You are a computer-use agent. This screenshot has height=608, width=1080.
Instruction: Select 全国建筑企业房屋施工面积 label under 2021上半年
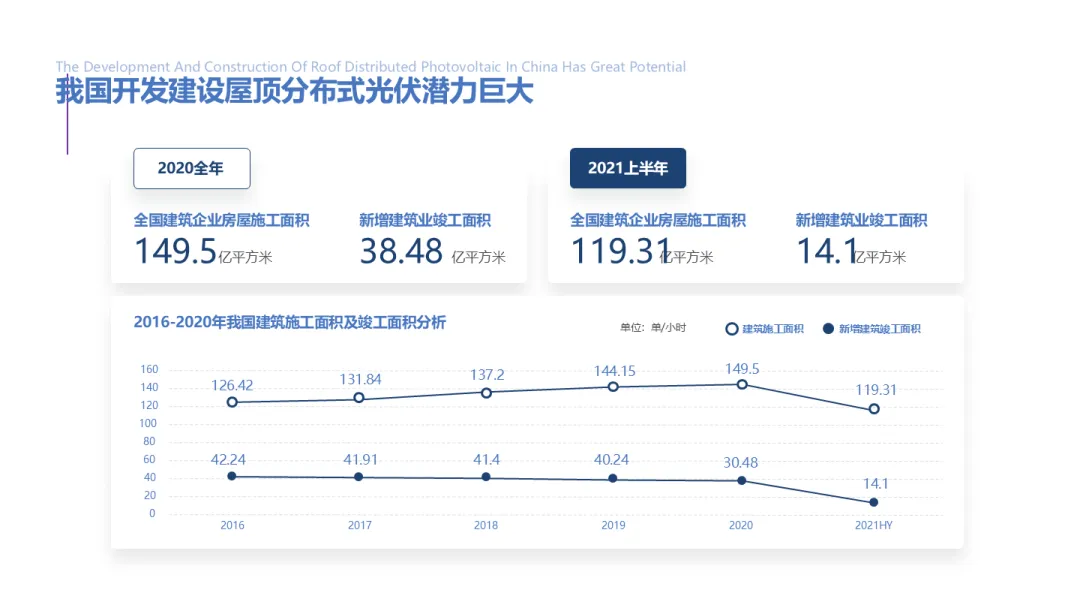tap(658, 220)
